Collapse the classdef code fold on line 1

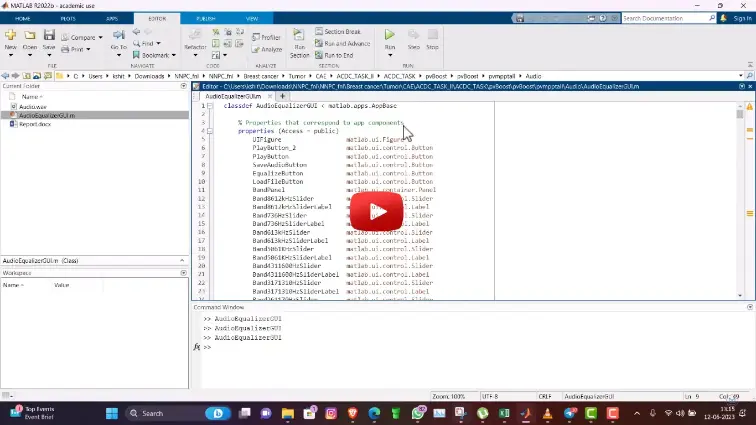click(208, 105)
